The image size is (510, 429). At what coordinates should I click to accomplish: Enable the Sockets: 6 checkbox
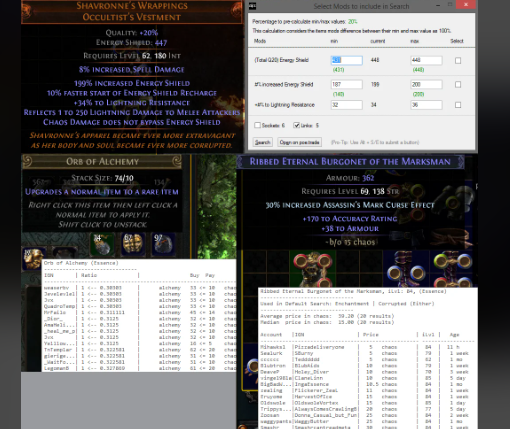(257, 125)
